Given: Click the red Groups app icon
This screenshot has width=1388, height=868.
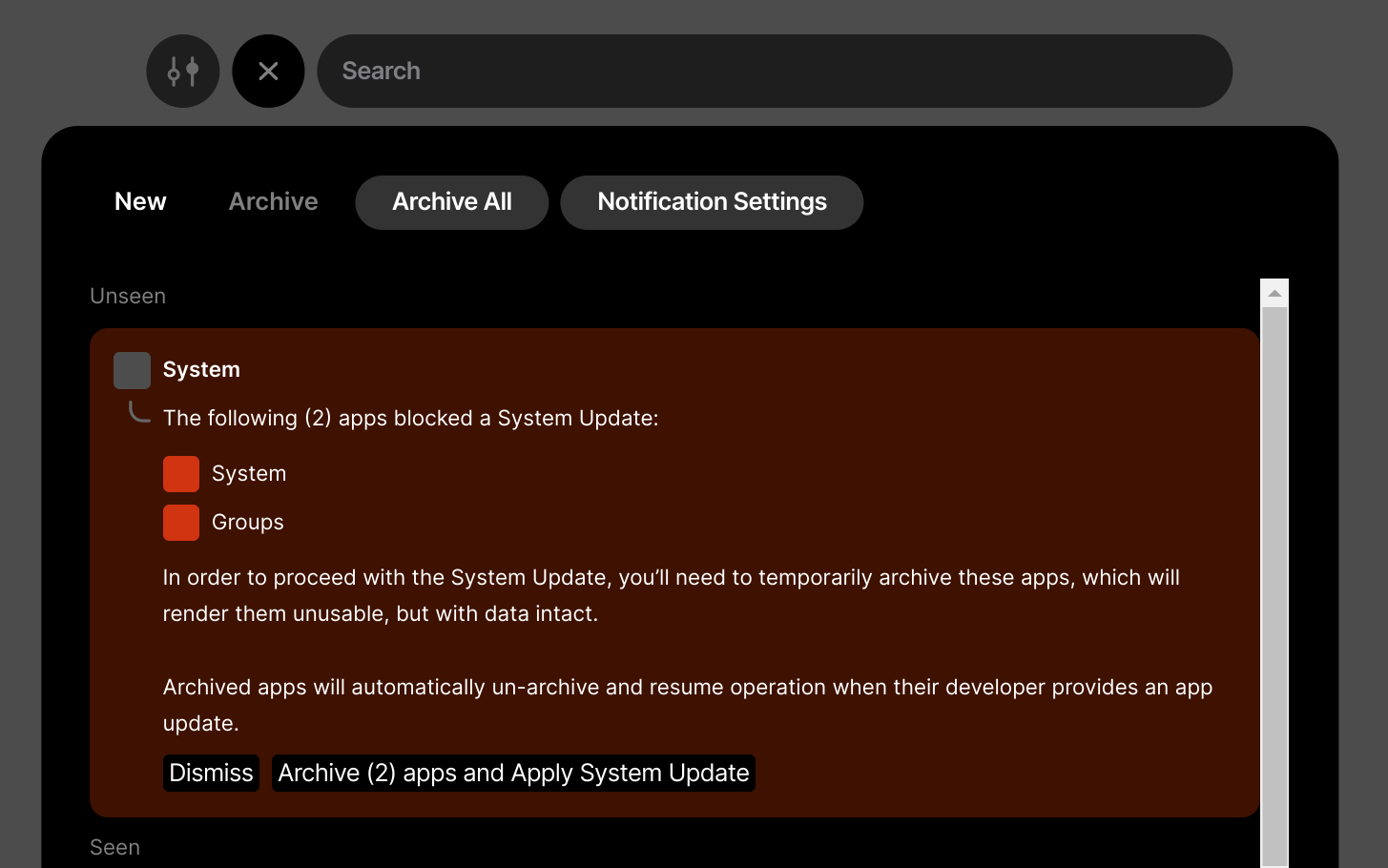Looking at the screenshot, I should [181, 522].
